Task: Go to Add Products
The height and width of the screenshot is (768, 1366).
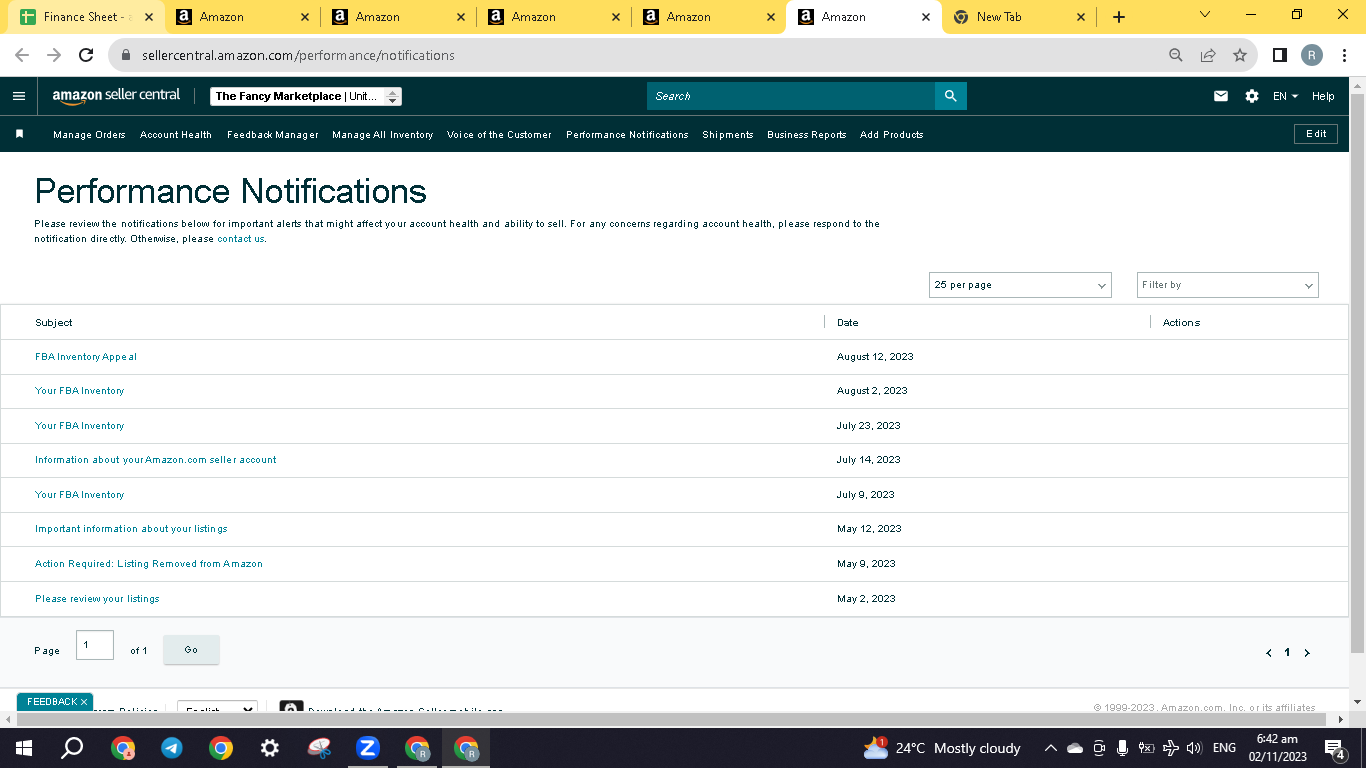Action: click(892, 135)
